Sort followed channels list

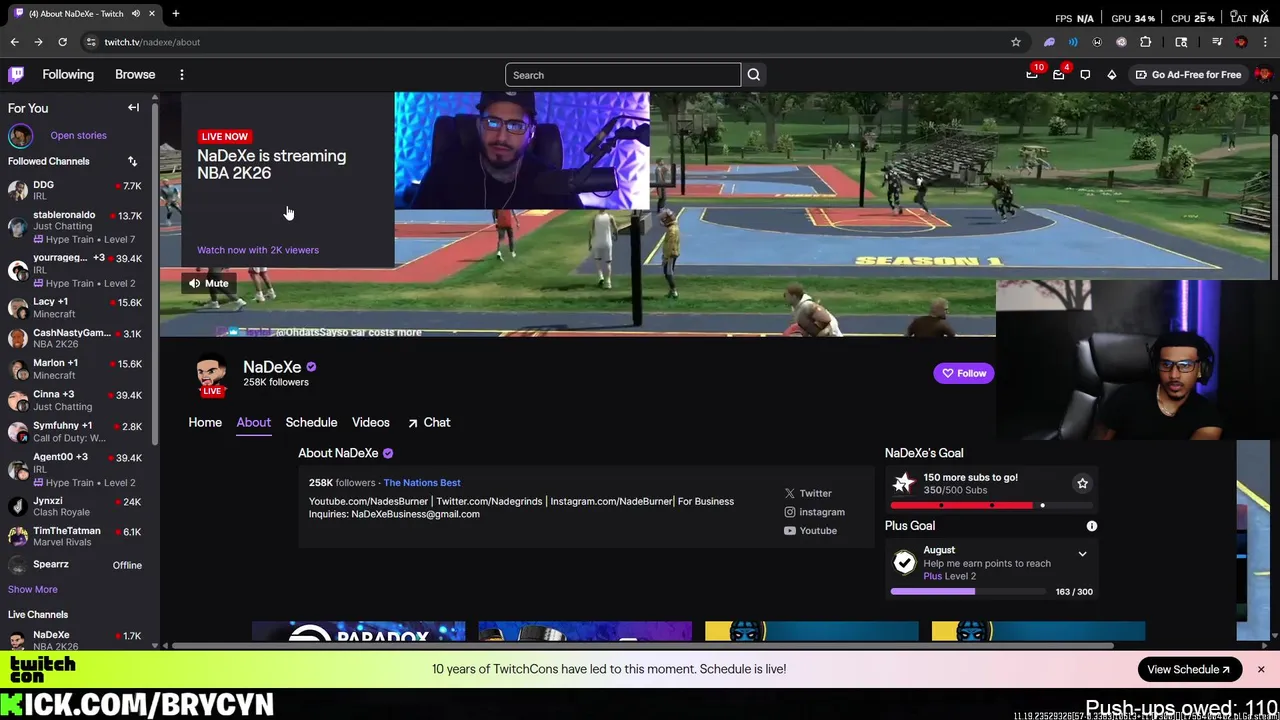coord(132,161)
